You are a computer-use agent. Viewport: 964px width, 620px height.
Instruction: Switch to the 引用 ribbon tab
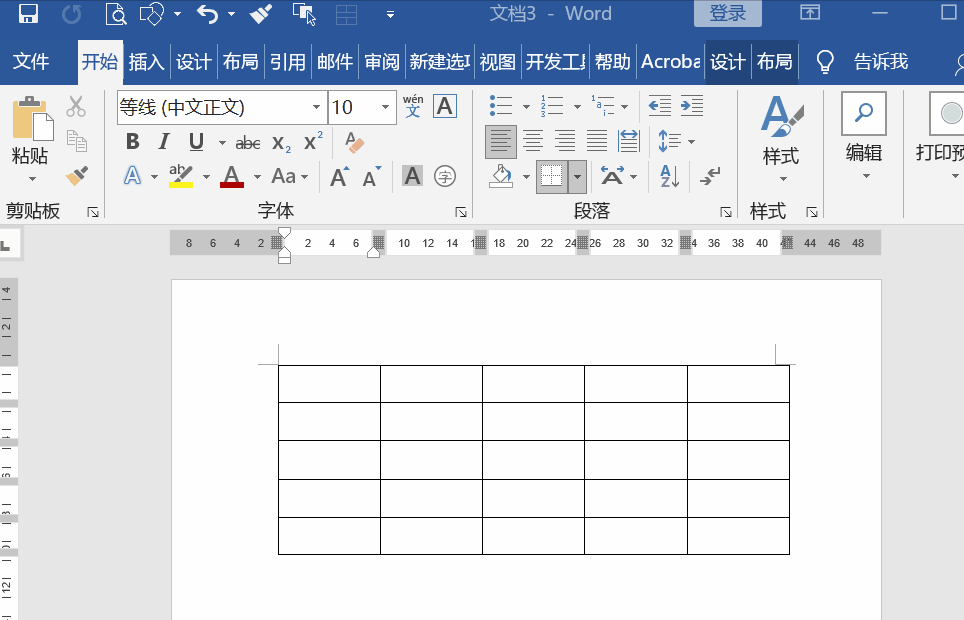[x=288, y=62]
